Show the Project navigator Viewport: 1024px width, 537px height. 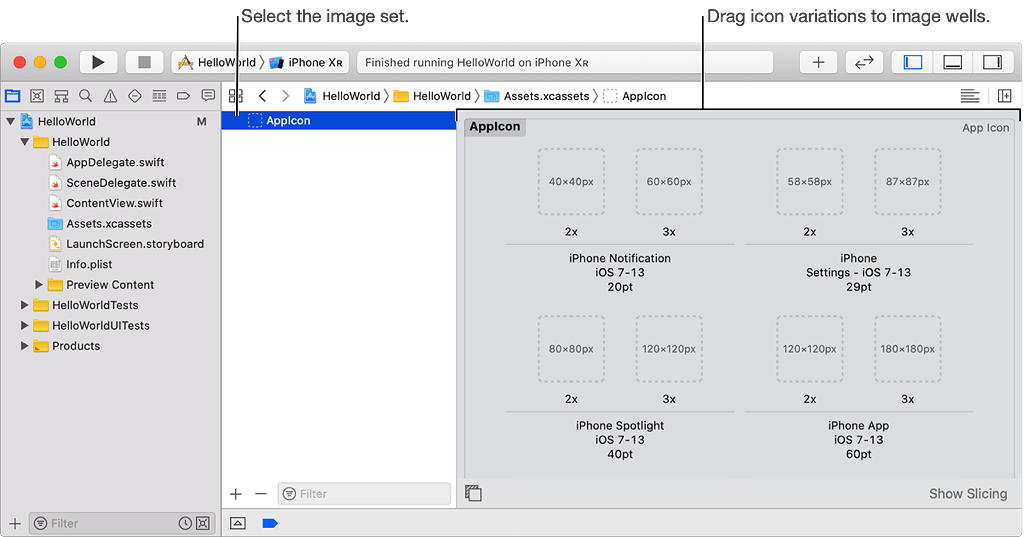[12, 96]
